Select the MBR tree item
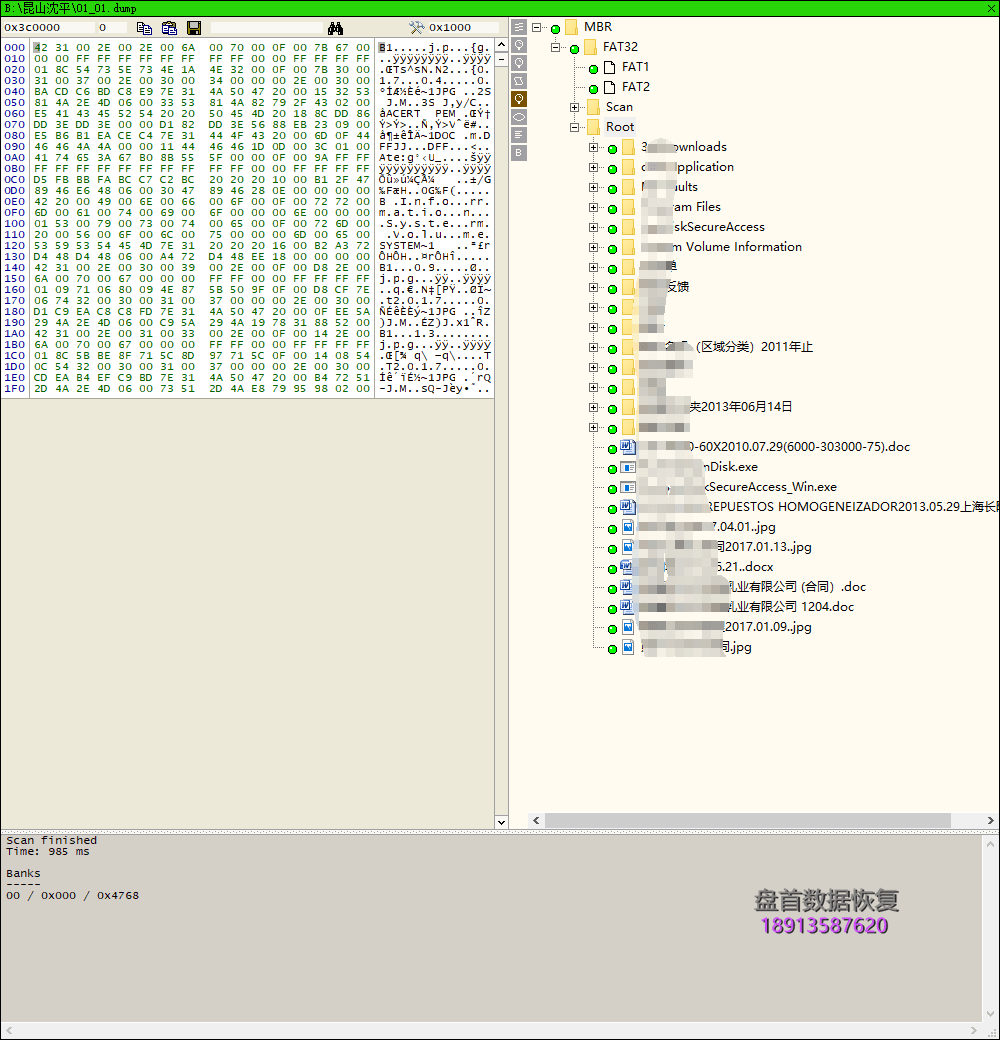This screenshot has width=1000, height=1040. [597, 27]
